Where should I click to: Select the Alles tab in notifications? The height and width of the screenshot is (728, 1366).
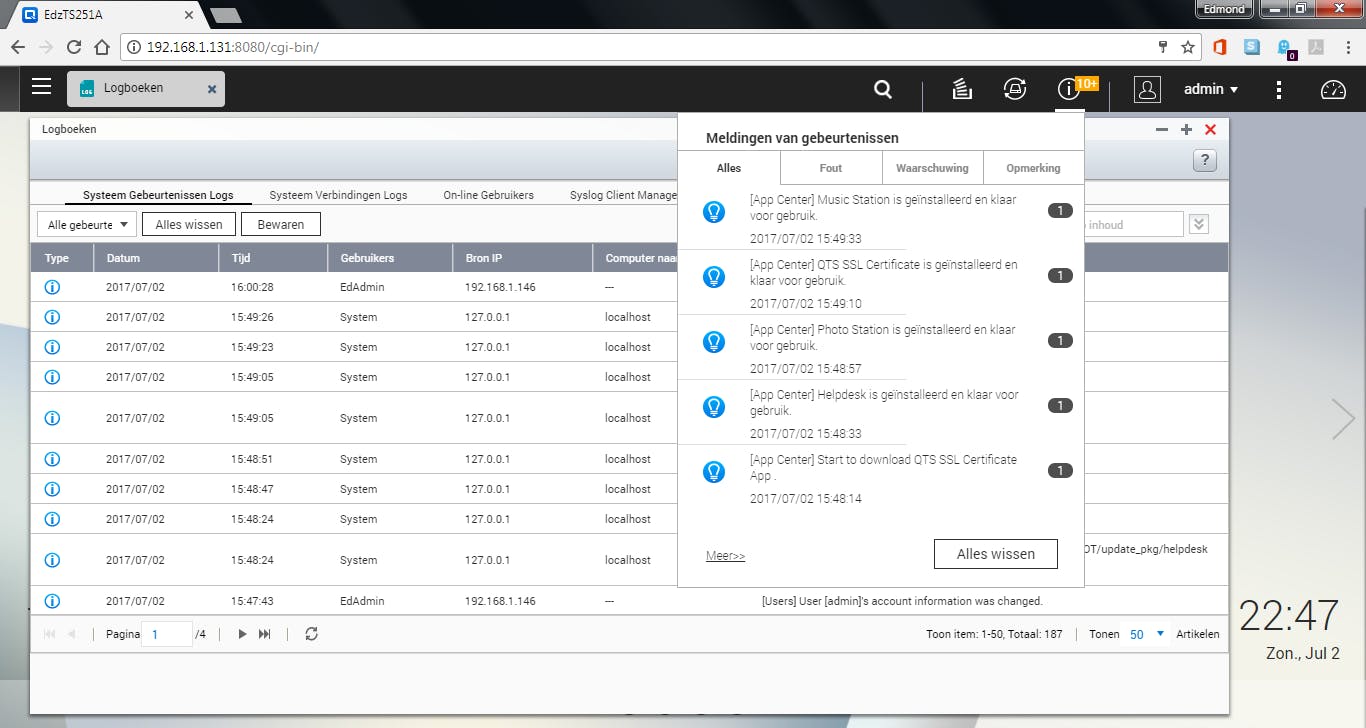(729, 168)
